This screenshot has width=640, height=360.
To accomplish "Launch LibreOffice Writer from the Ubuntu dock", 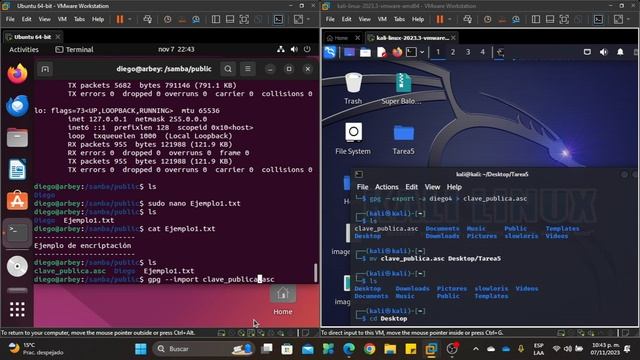I will (x=17, y=169).
